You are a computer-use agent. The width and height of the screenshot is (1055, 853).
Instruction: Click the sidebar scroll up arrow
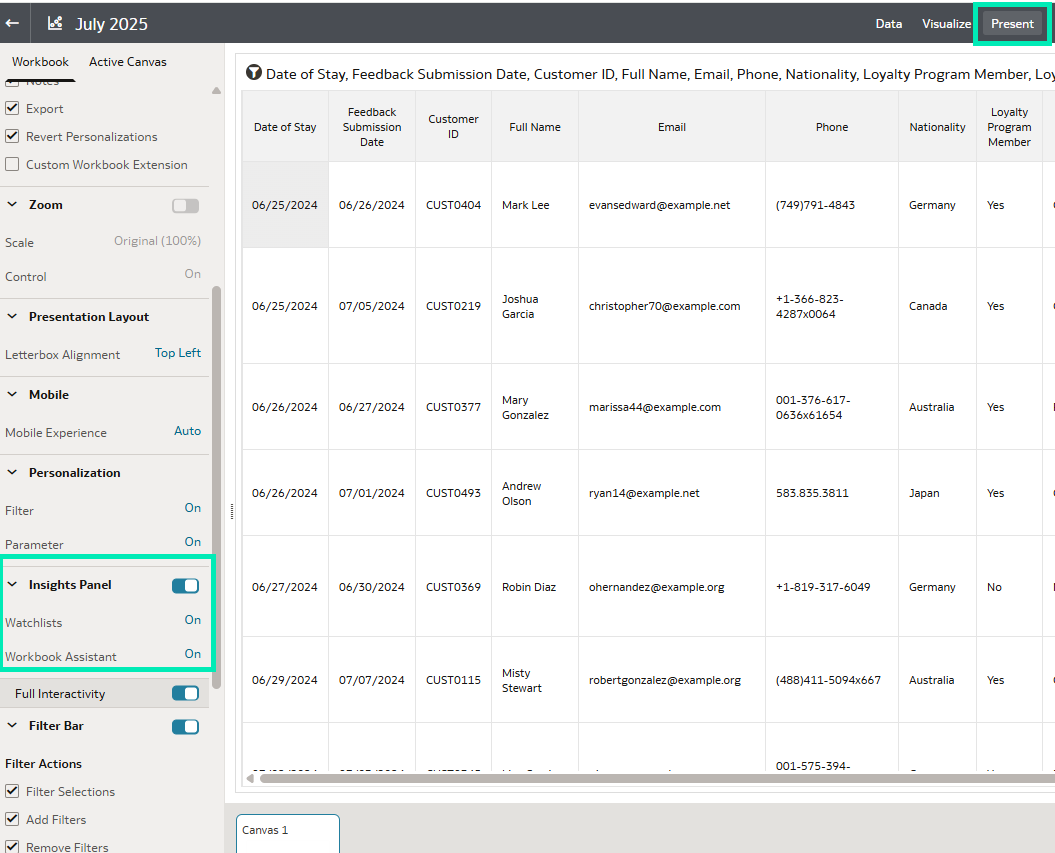216,91
